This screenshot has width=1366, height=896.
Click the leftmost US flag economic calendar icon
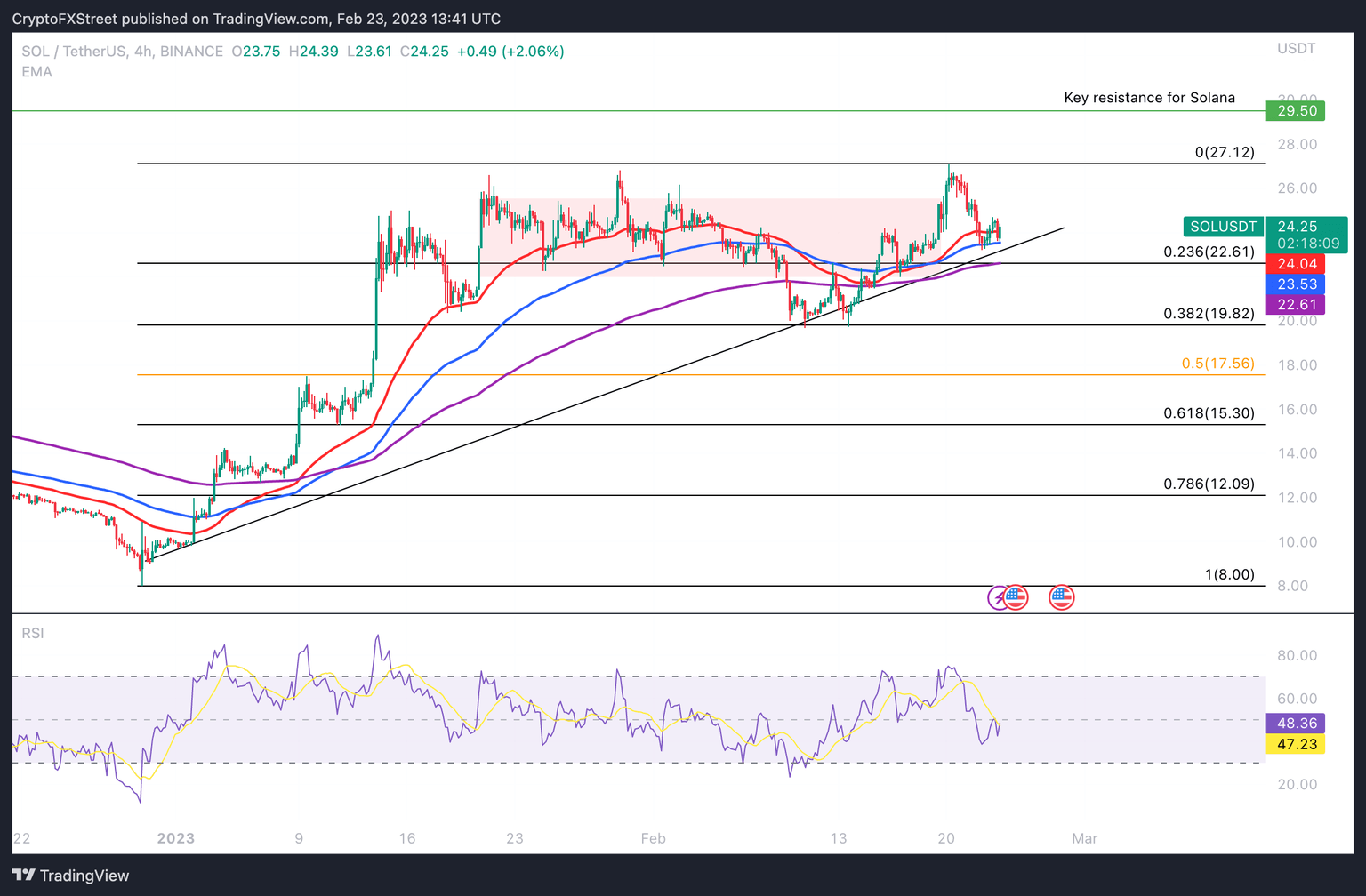pyautogui.click(x=1015, y=597)
